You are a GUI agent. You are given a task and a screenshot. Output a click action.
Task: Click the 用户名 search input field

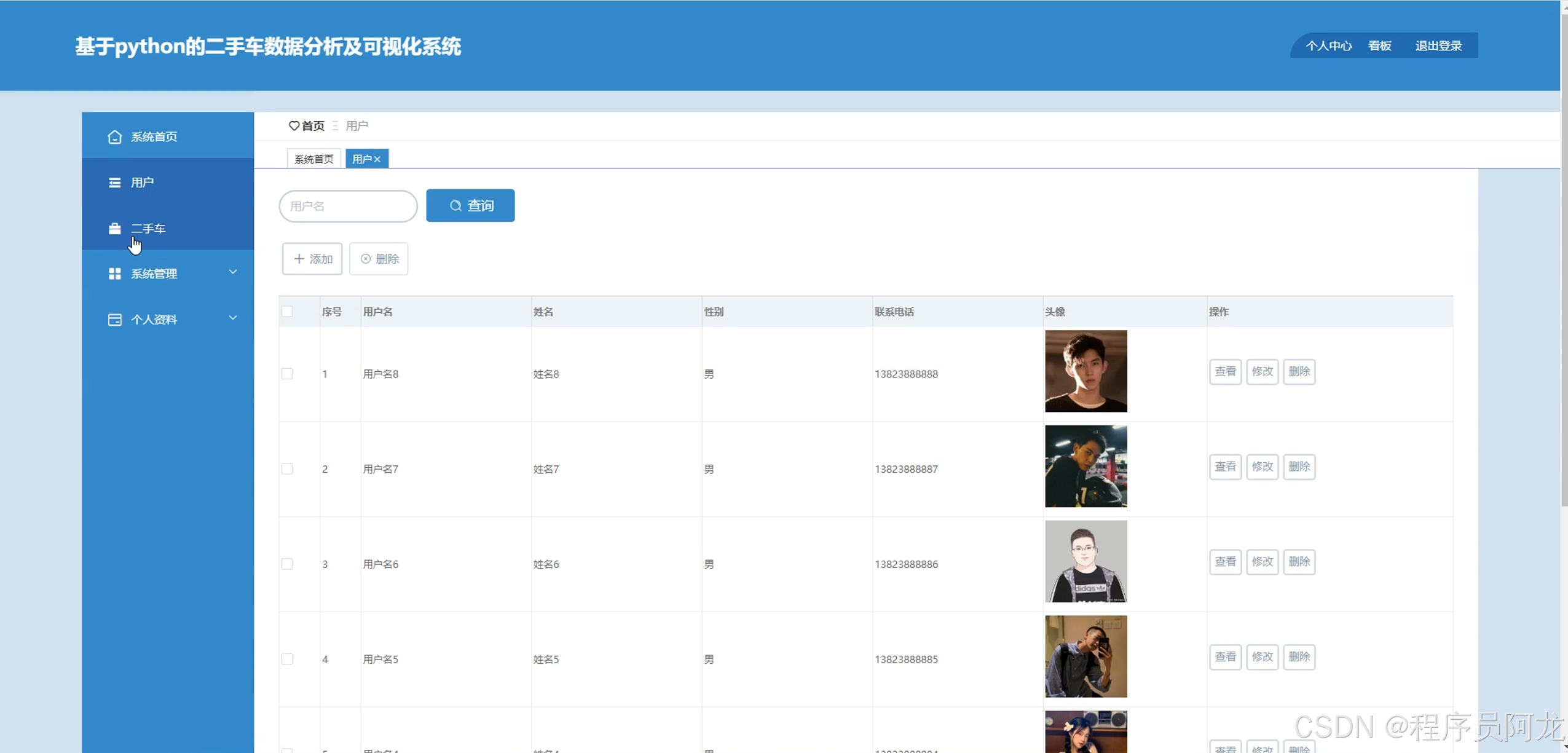[x=348, y=206]
